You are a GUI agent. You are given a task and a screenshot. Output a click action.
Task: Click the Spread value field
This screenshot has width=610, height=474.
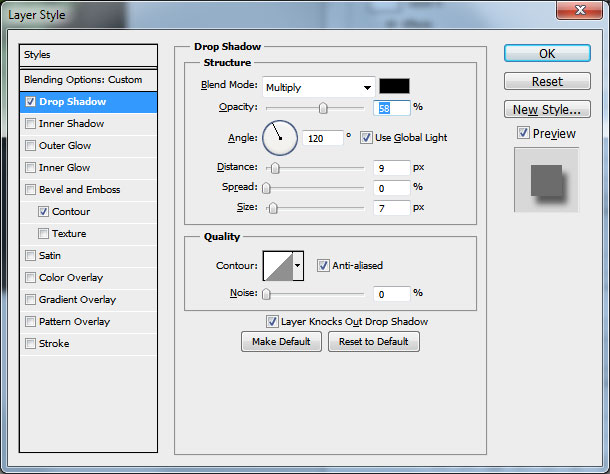point(391,188)
